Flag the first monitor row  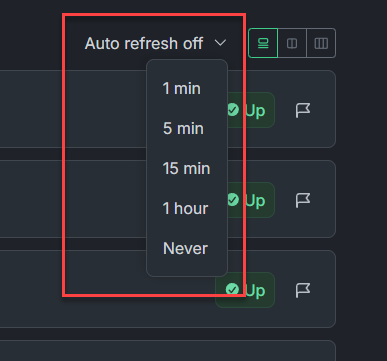pyautogui.click(x=303, y=110)
